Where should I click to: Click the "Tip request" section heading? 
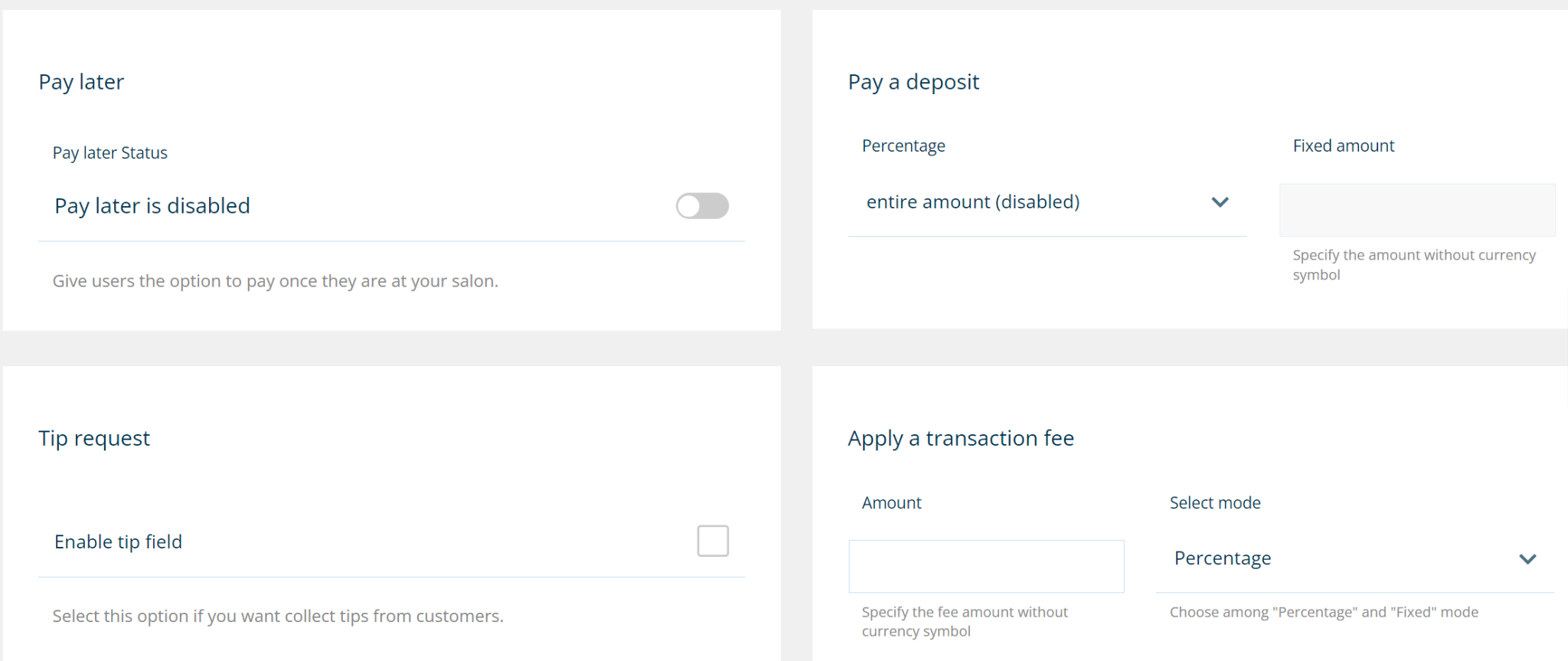(94, 438)
